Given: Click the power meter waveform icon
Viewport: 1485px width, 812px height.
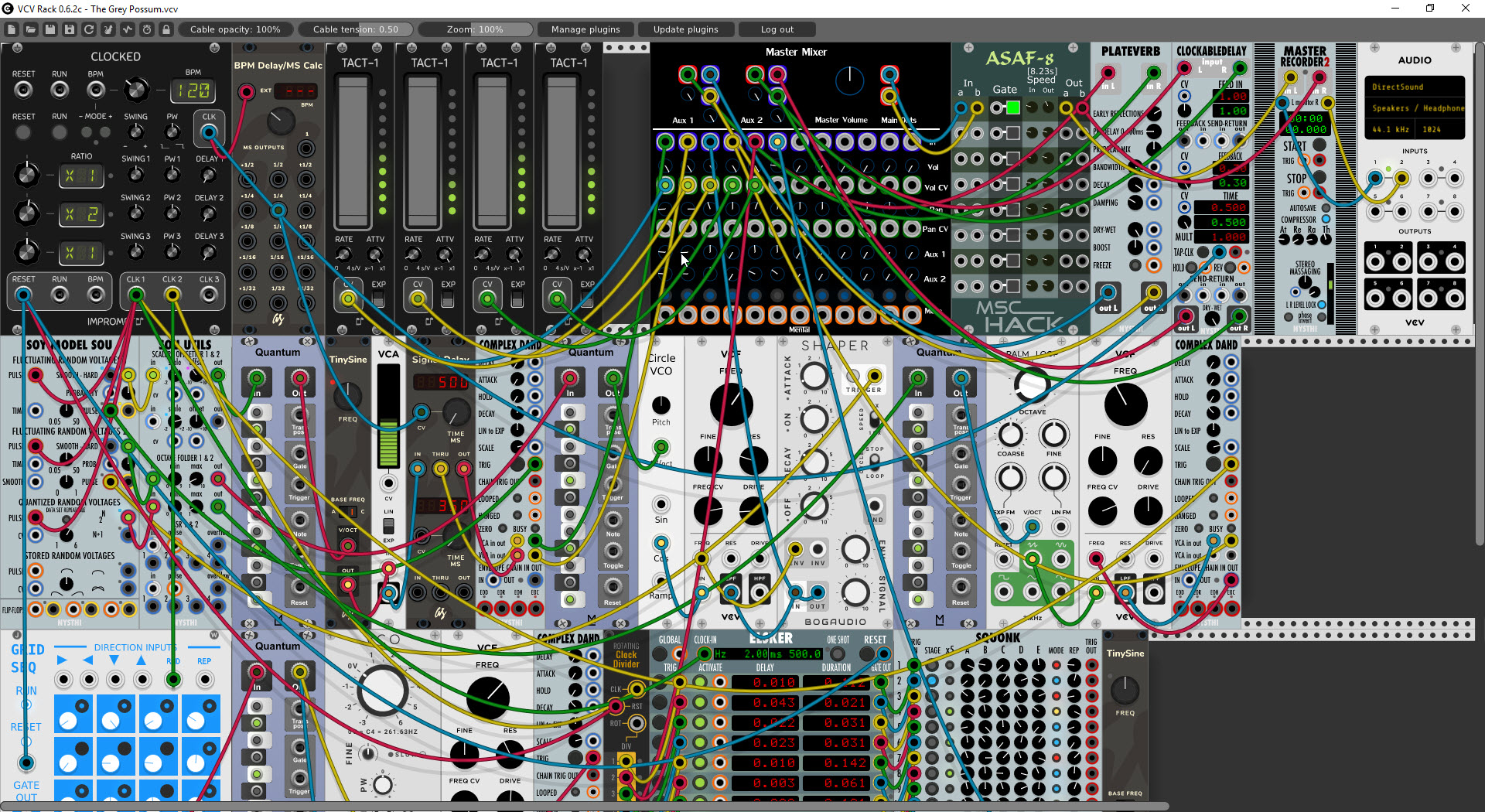Looking at the screenshot, I should pyautogui.click(x=128, y=29).
